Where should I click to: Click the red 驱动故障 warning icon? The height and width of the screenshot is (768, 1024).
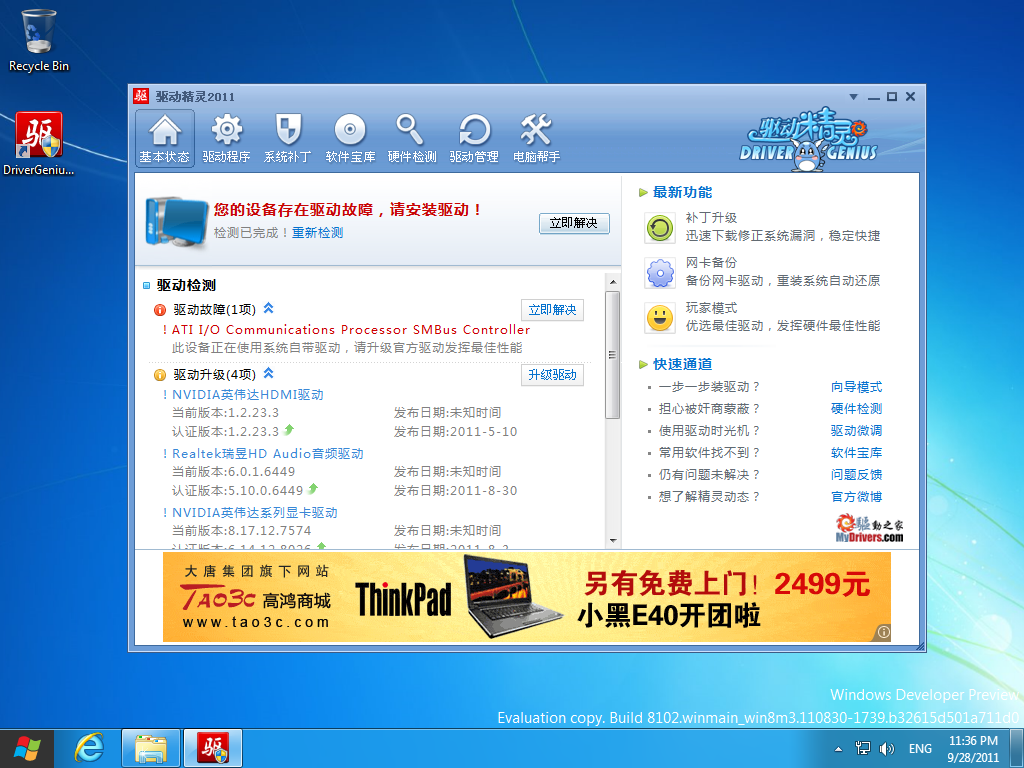pyautogui.click(x=159, y=310)
